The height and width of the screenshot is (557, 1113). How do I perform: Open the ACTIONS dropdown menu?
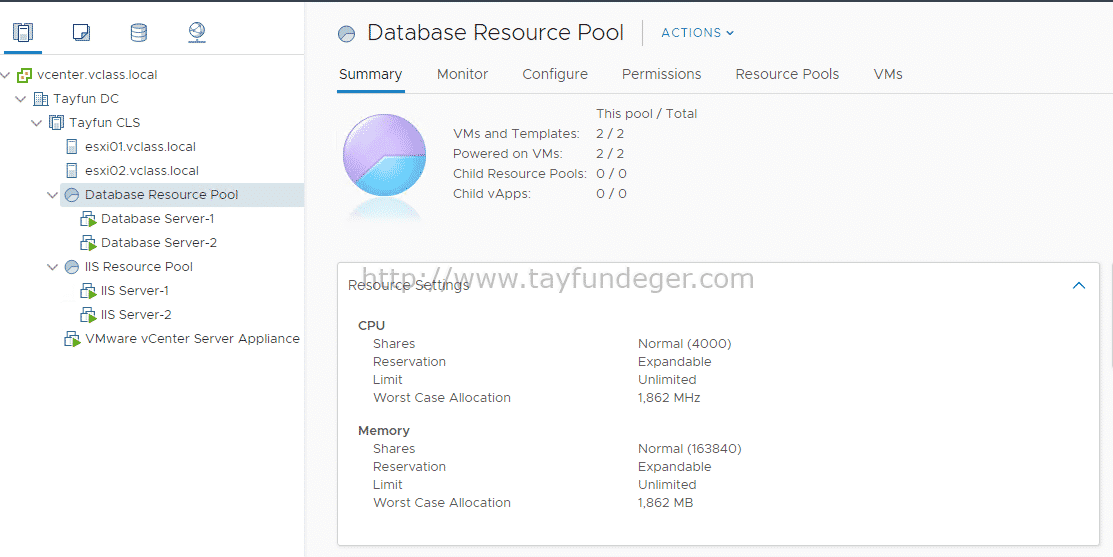click(697, 33)
